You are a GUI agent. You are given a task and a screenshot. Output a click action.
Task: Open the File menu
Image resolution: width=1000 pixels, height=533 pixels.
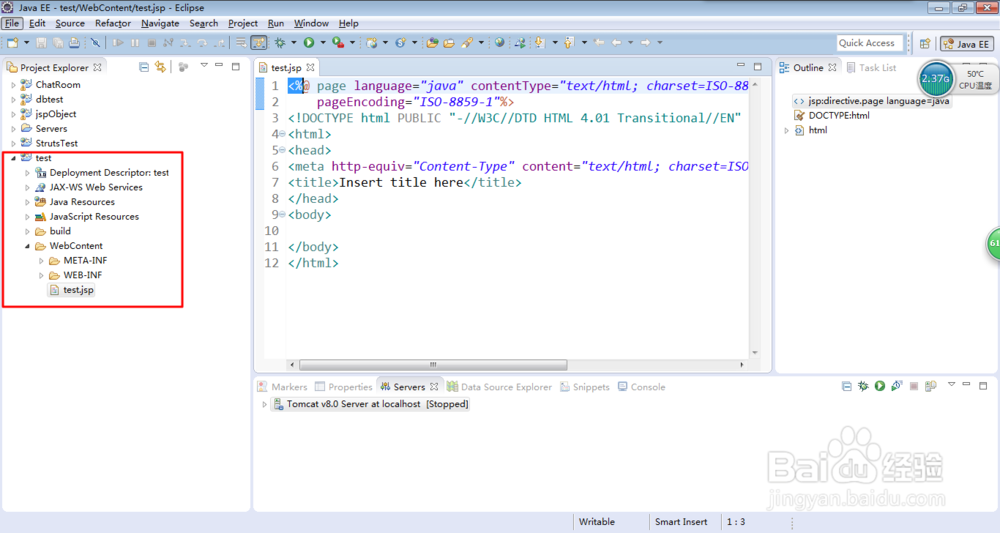click(12, 24)
